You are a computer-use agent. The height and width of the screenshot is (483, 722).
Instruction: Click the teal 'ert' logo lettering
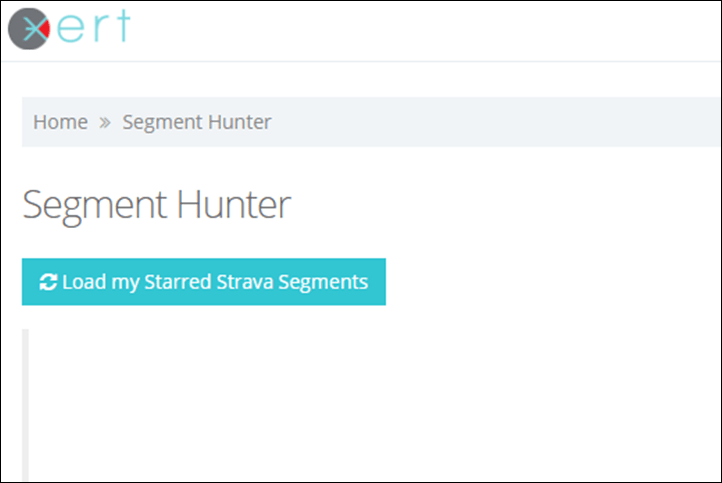(94, 27)
